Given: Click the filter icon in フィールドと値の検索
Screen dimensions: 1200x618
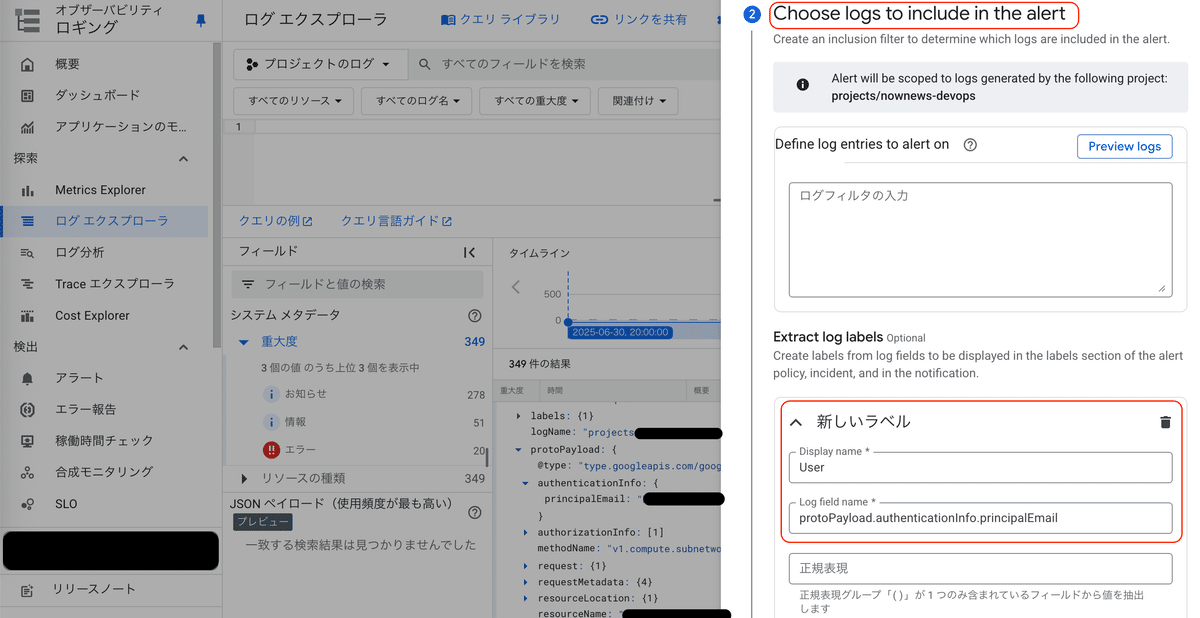Looking at the screenshot, I should [247, 284].
